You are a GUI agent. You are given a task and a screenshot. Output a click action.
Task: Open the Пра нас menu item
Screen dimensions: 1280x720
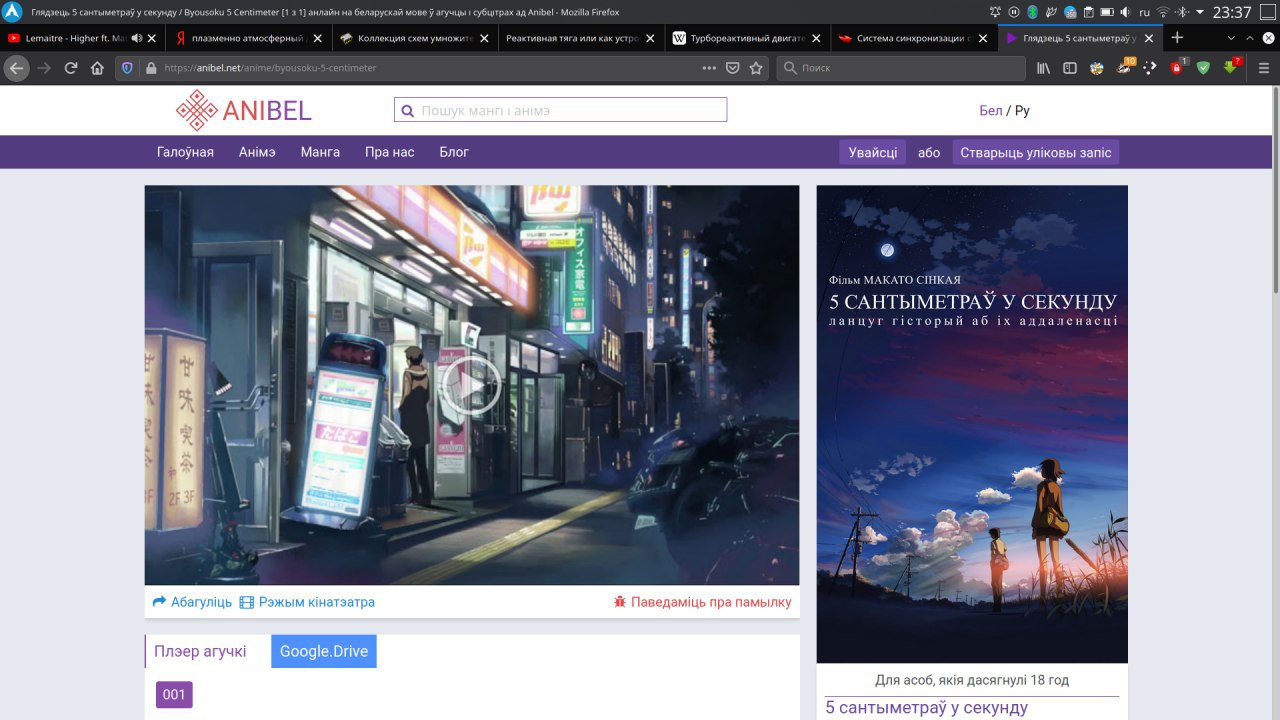[x=389, y=152]
